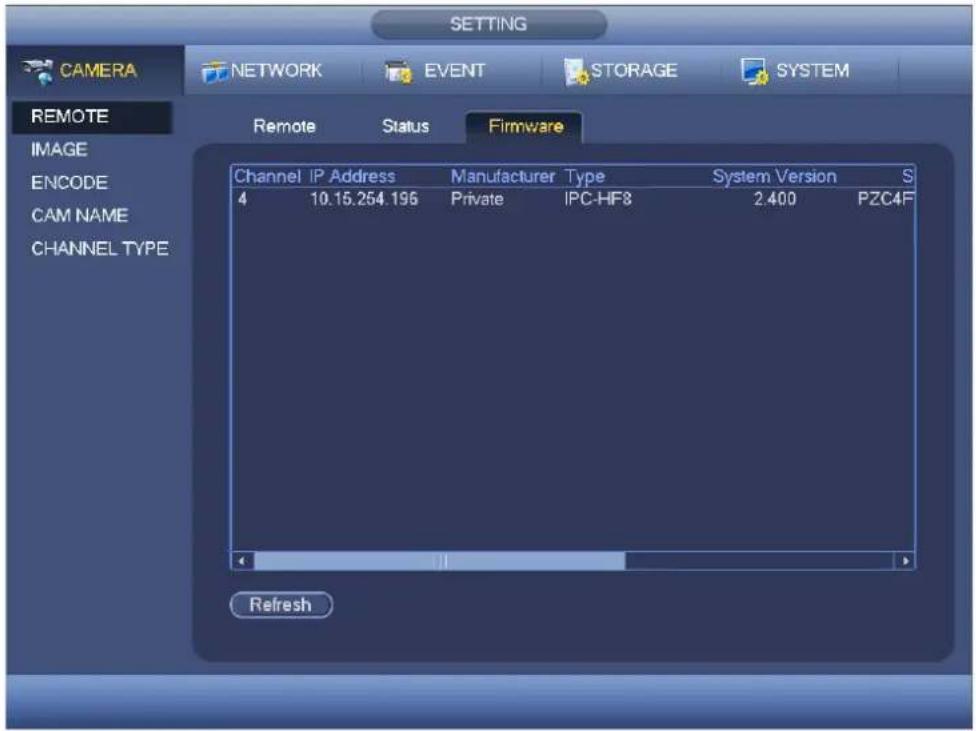Switch to the Remote sub-tab

coord(284,126)
